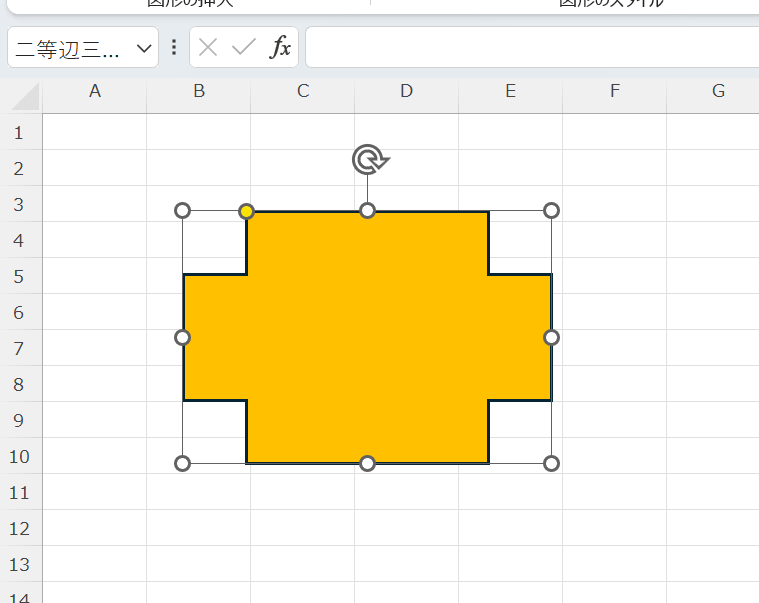Image resolution: width=759 pixels, height=603 pixels.
Task: Click the cancel X icon in formula bar
Action: 208,47
